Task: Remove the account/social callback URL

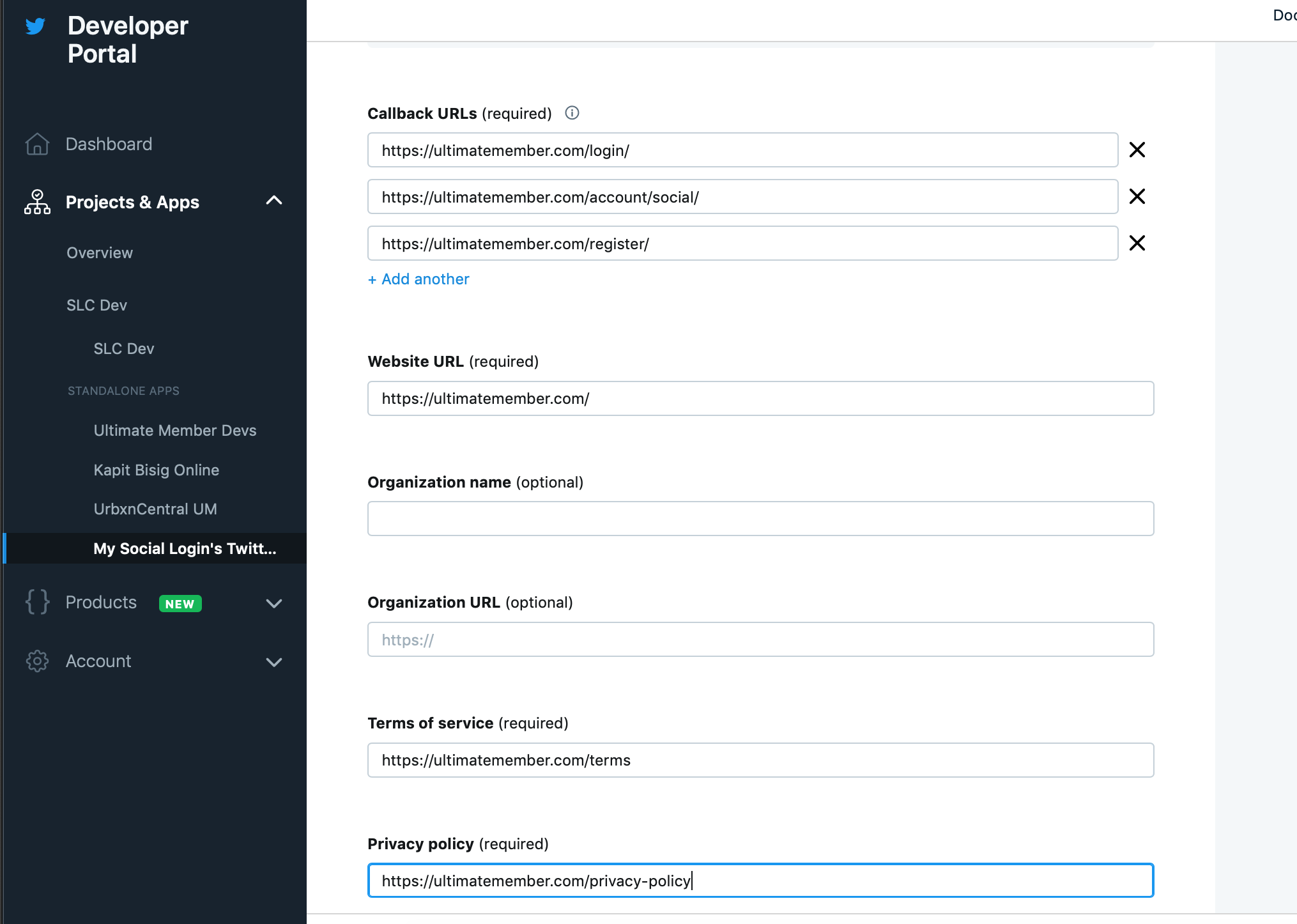Action: point(1137,197)
